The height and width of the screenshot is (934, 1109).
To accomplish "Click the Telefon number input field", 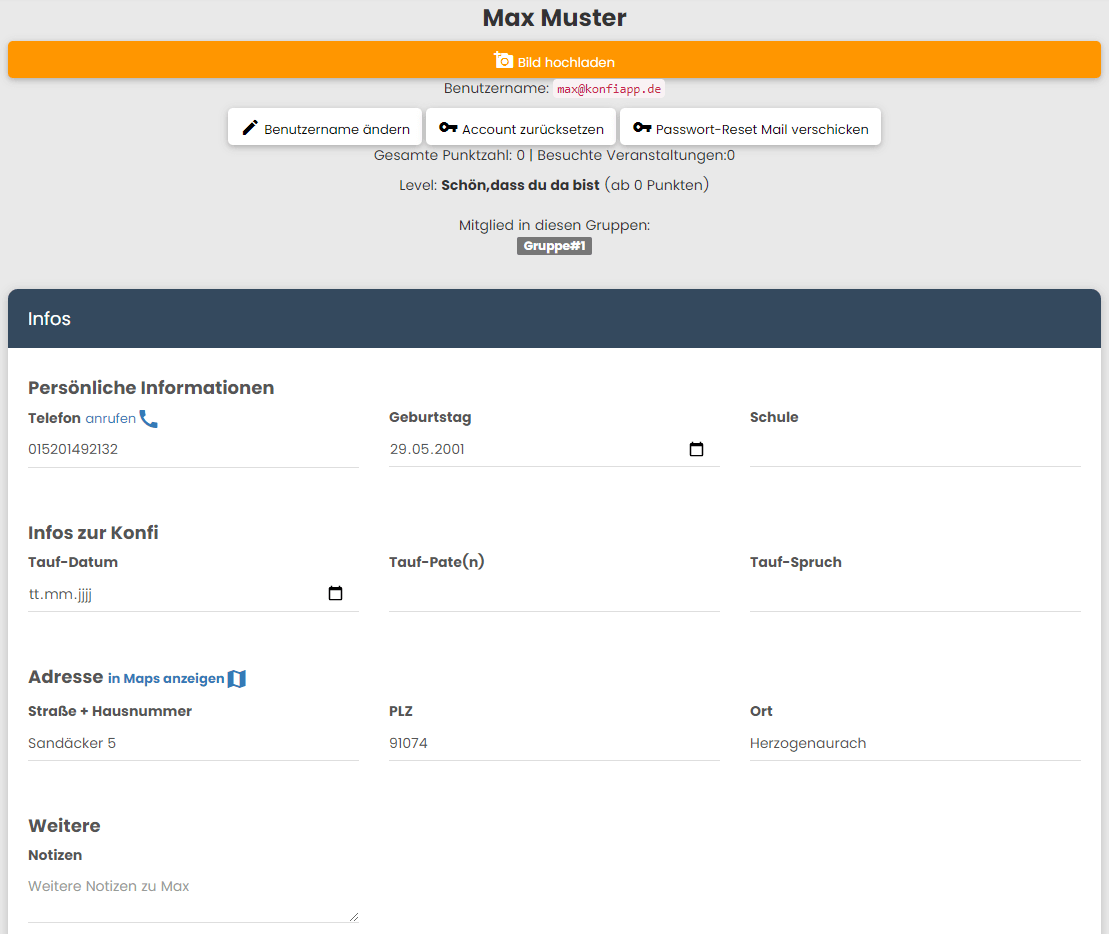I will tap(193, 450).
